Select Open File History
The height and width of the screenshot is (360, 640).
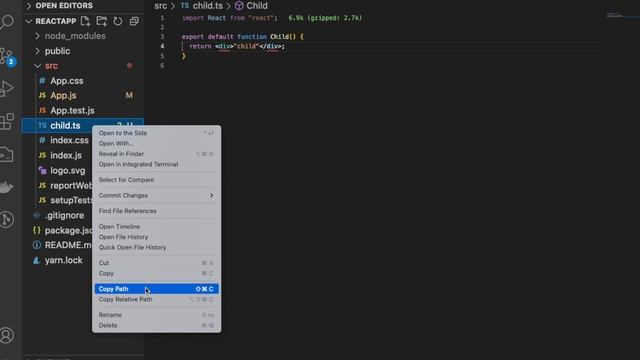(156, 237)
